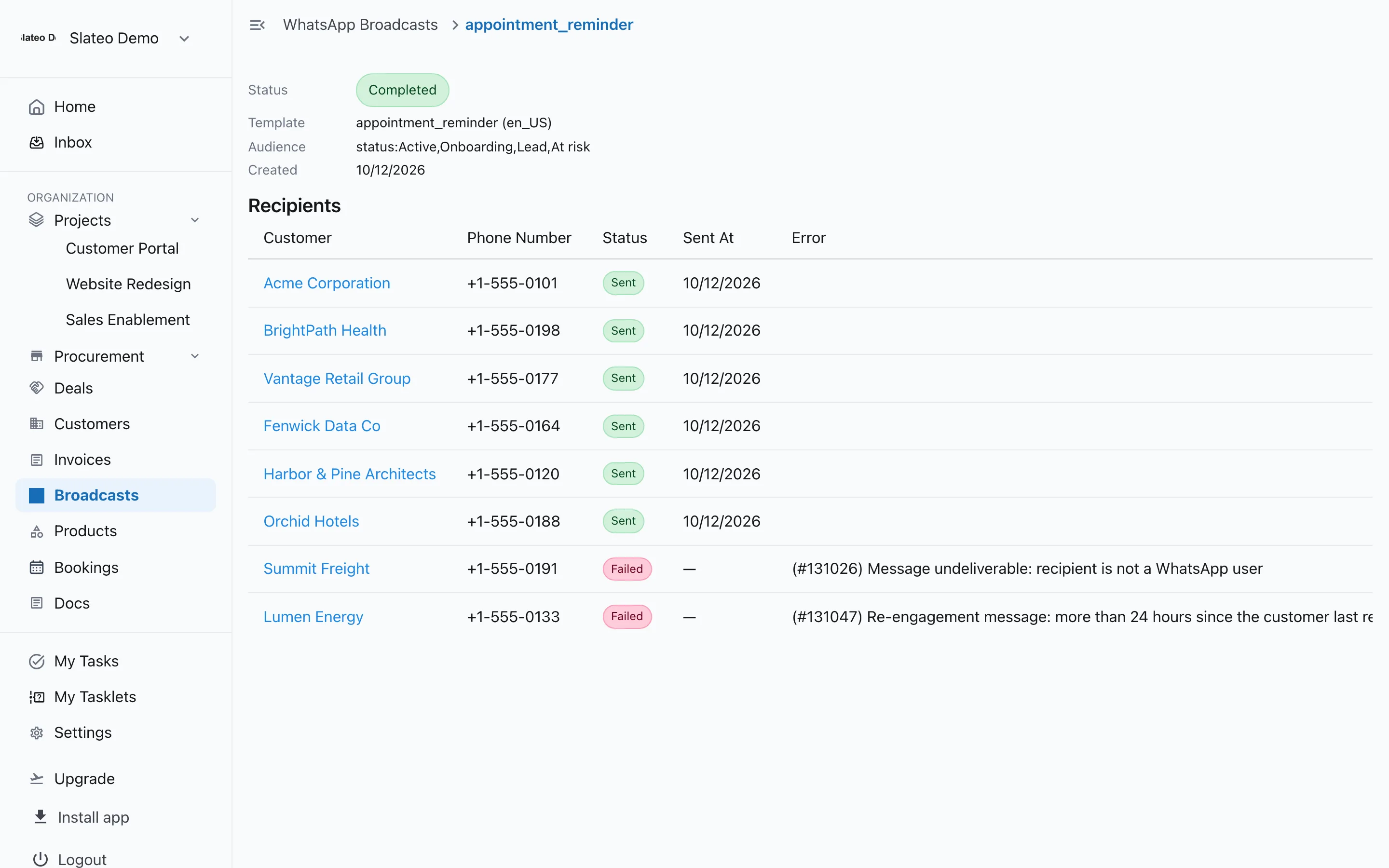Open Harbor & Pine Architects link
Screen dimensions: 1389x868
[350, 474]
